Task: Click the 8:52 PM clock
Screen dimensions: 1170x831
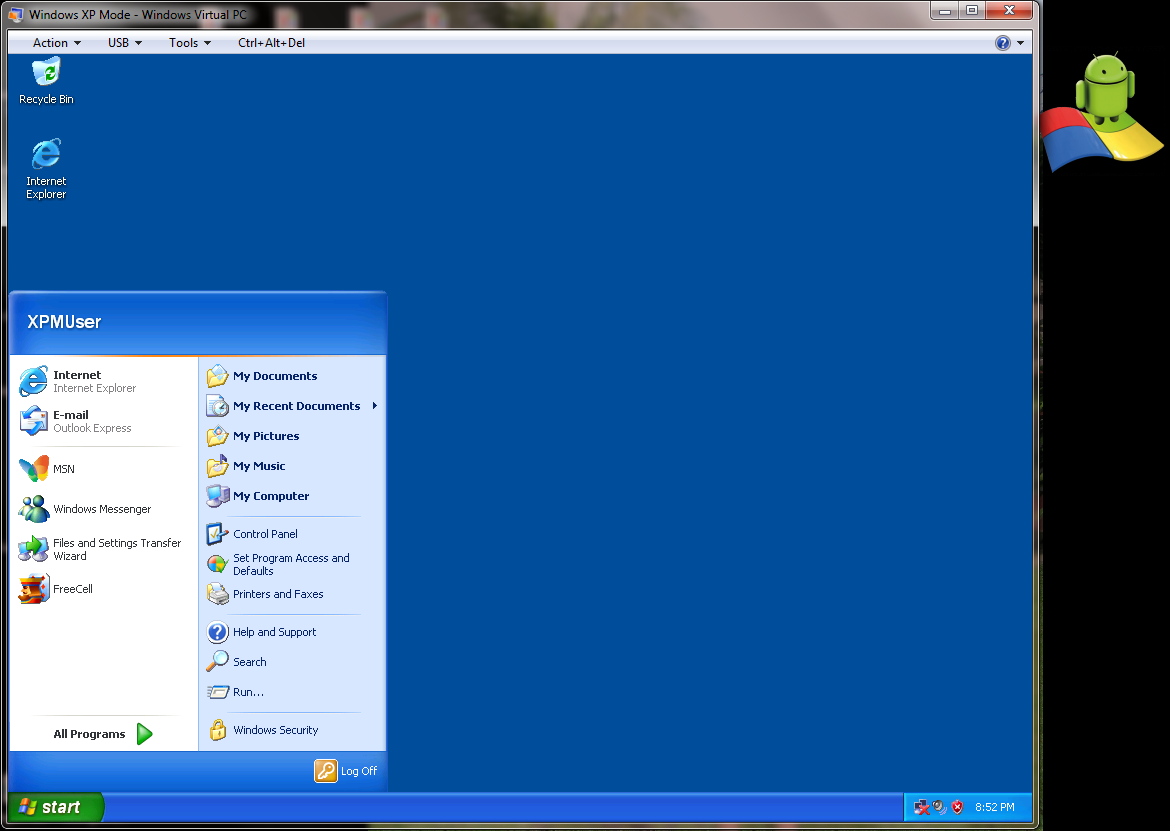Action: point(995,807)
